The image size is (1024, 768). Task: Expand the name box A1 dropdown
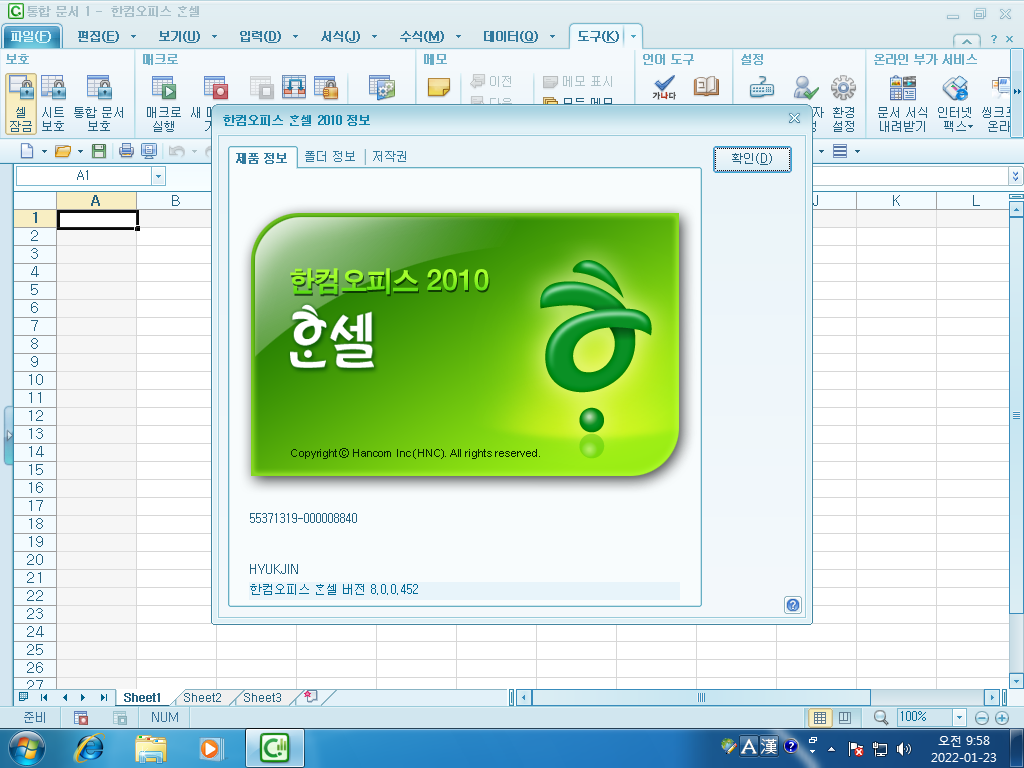click(158, 176)
